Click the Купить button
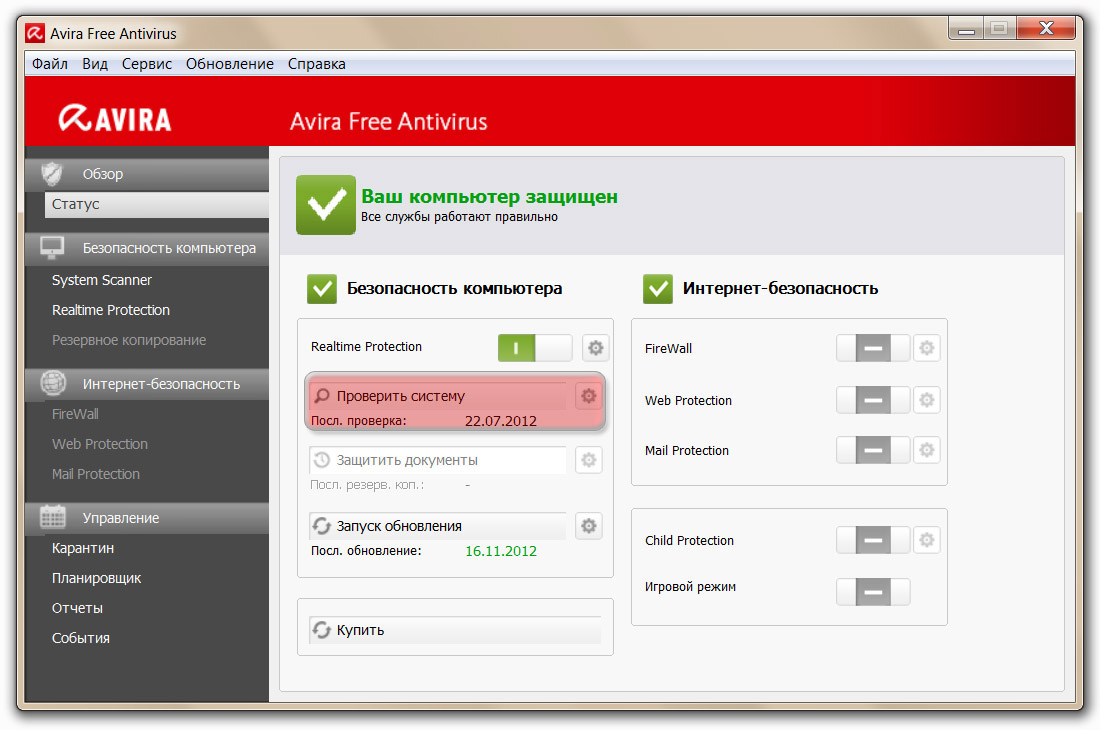 click(x=455, y=630)
